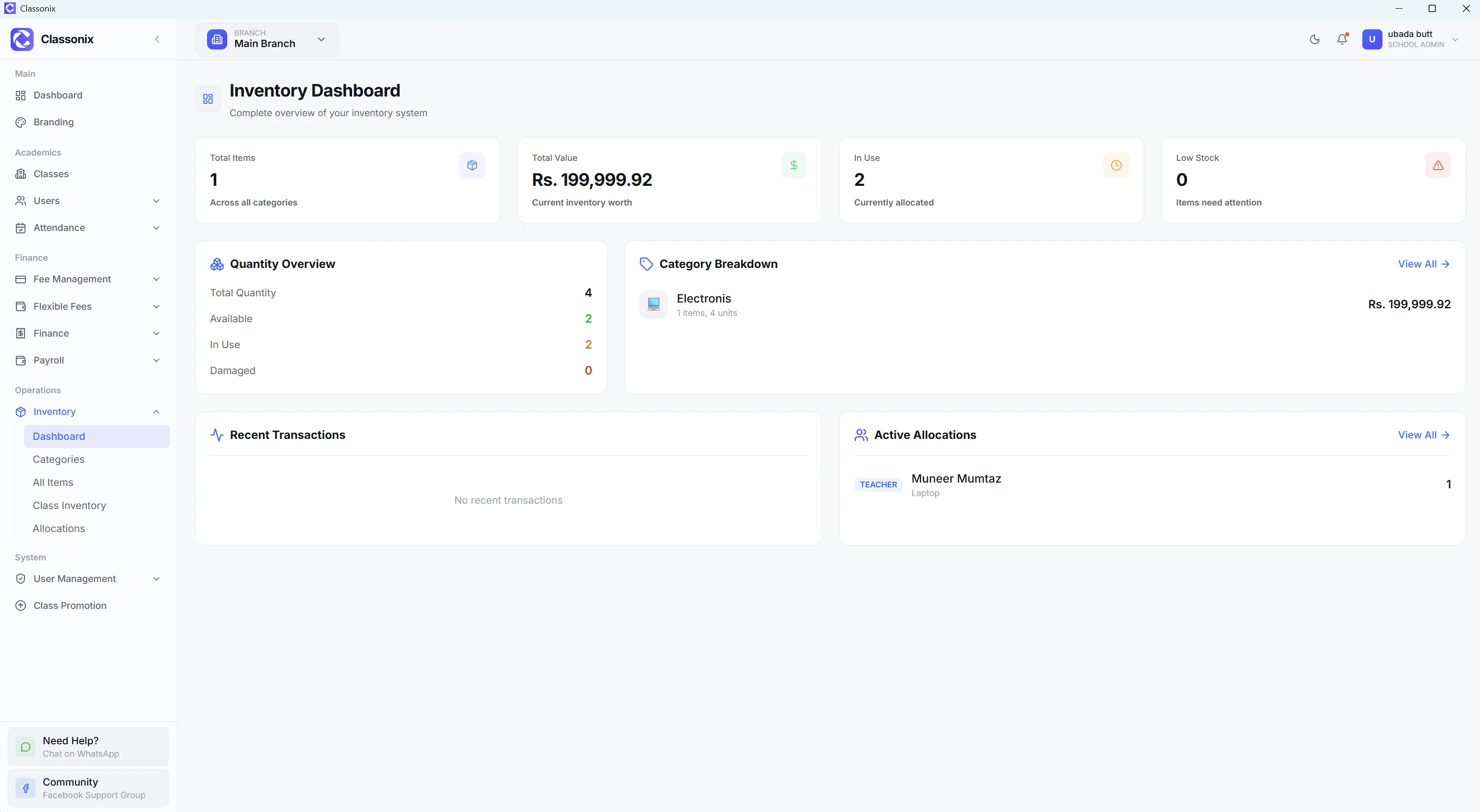This screenshot has width=1480, height=812.
Task: Click the In Use clock icon
Action: coord(1116,165)
